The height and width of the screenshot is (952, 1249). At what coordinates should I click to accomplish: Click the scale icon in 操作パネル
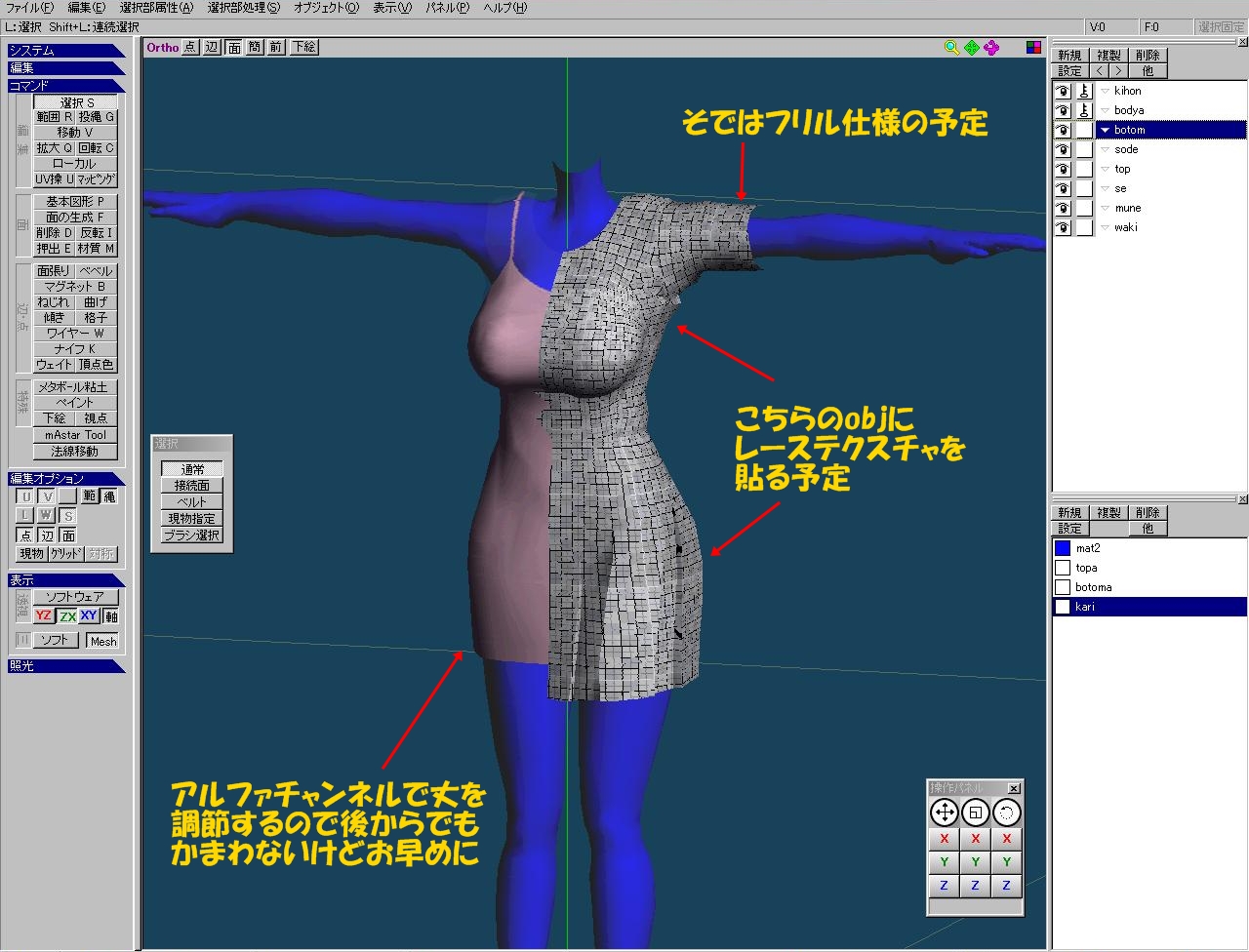(975, 812)
